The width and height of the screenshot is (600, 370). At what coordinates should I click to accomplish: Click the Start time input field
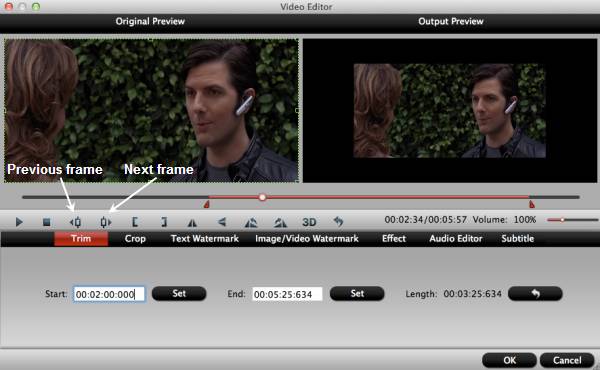(x=109, y=294)
